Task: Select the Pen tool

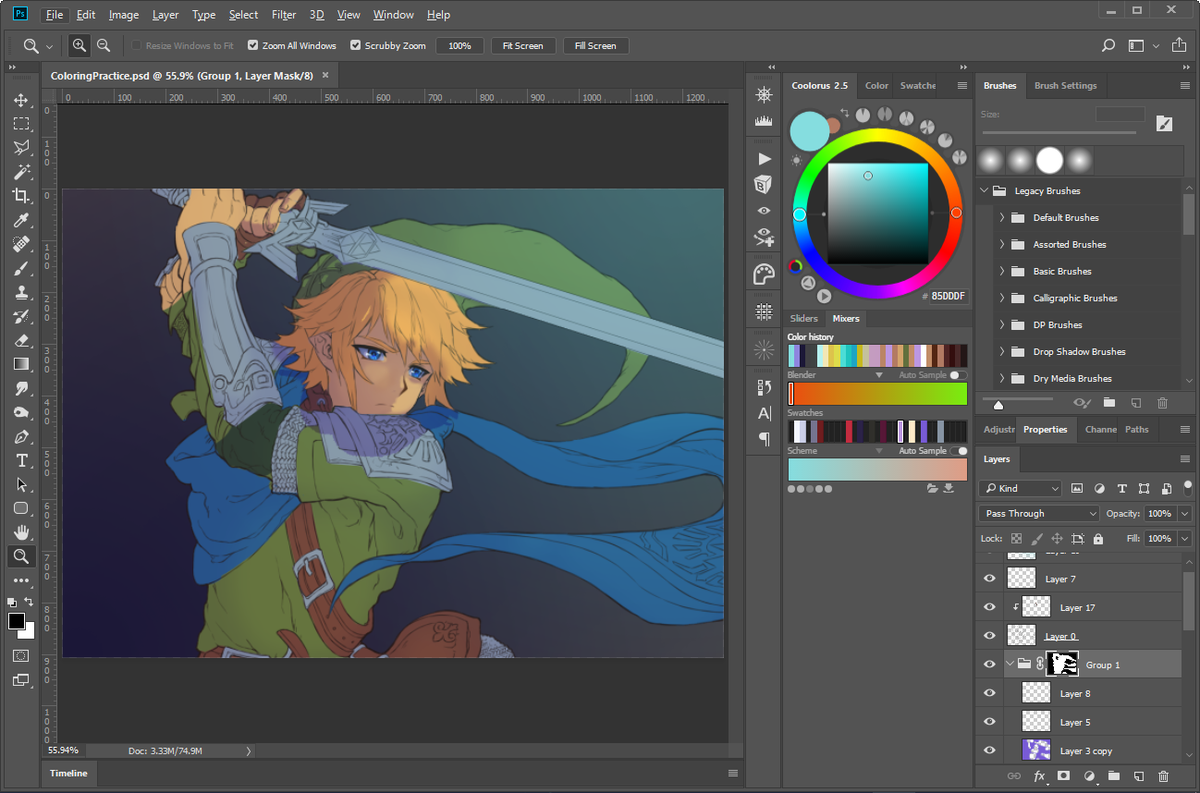Action: (21, 437)
